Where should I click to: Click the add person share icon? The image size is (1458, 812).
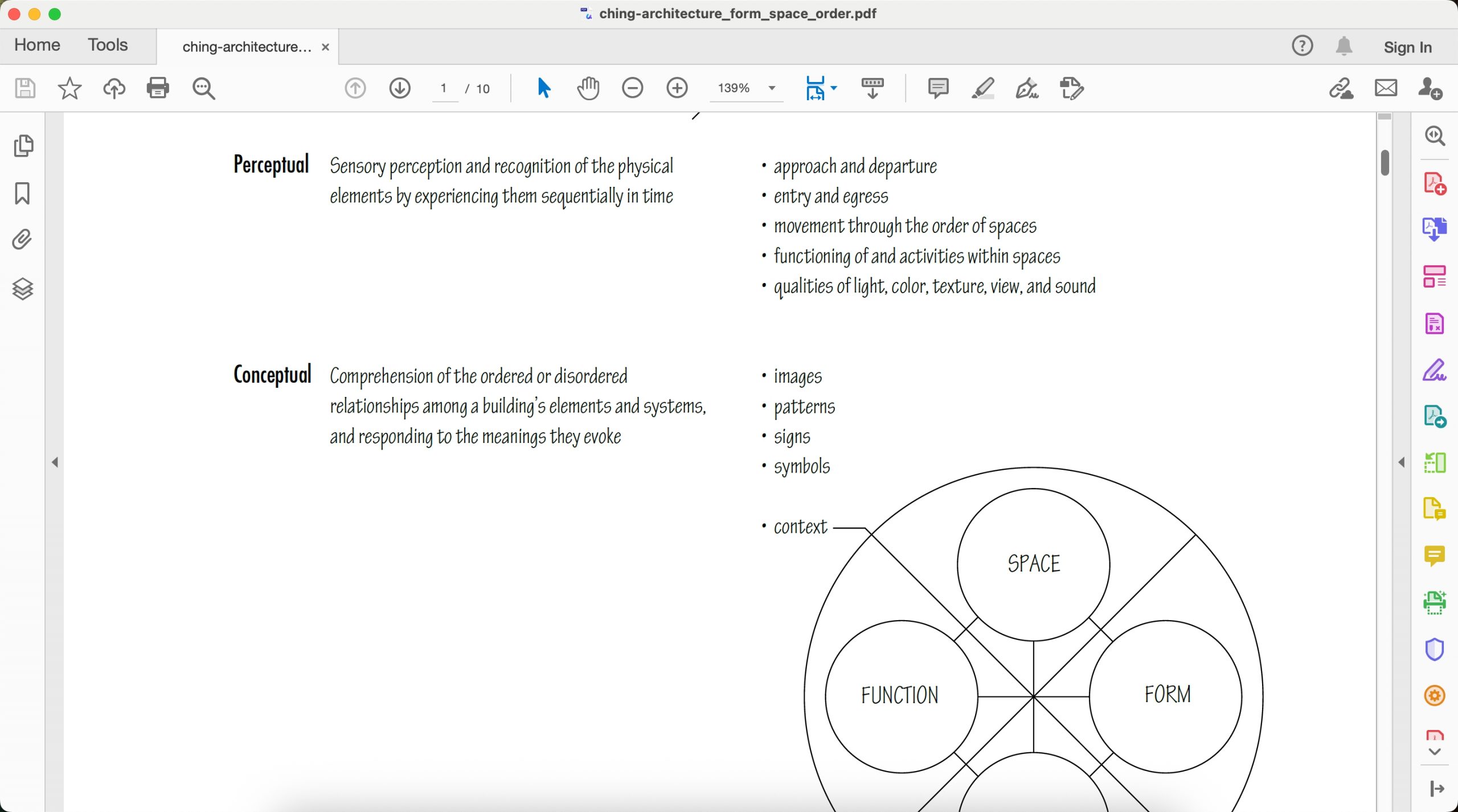pyautogui.click(x=1430, y=88)
